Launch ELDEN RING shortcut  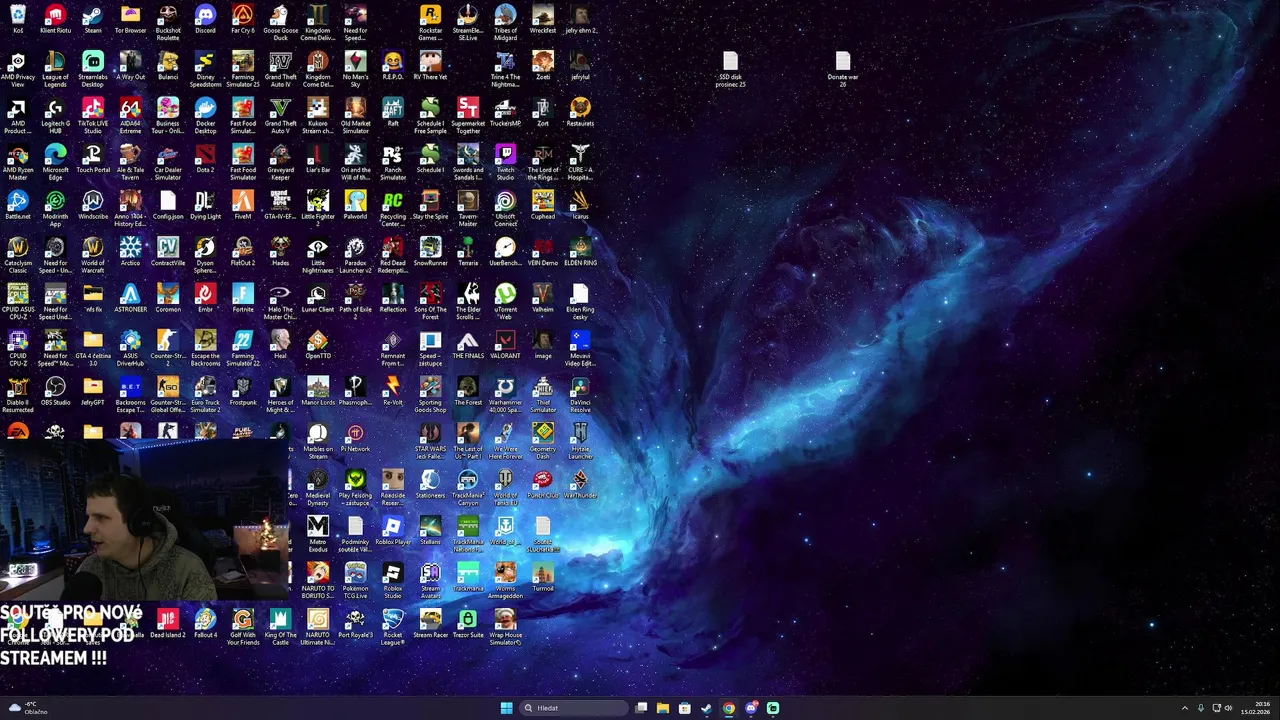click(x=580, y=251)
